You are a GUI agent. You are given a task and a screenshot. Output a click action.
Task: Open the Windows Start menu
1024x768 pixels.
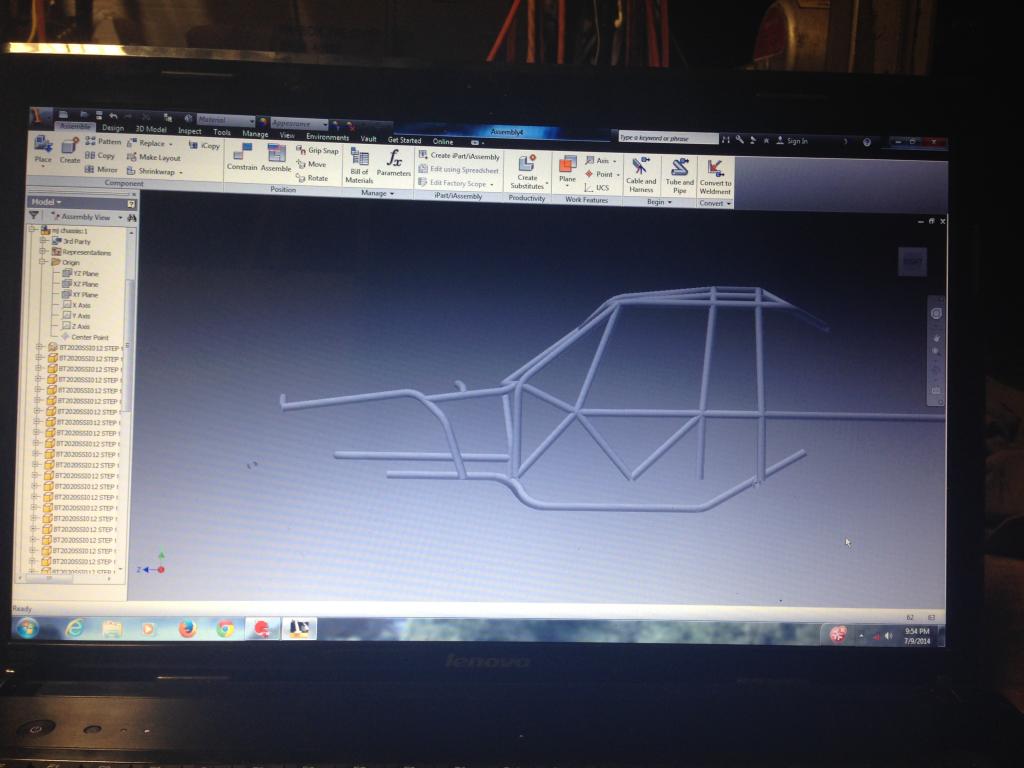[x=28, y=628]
